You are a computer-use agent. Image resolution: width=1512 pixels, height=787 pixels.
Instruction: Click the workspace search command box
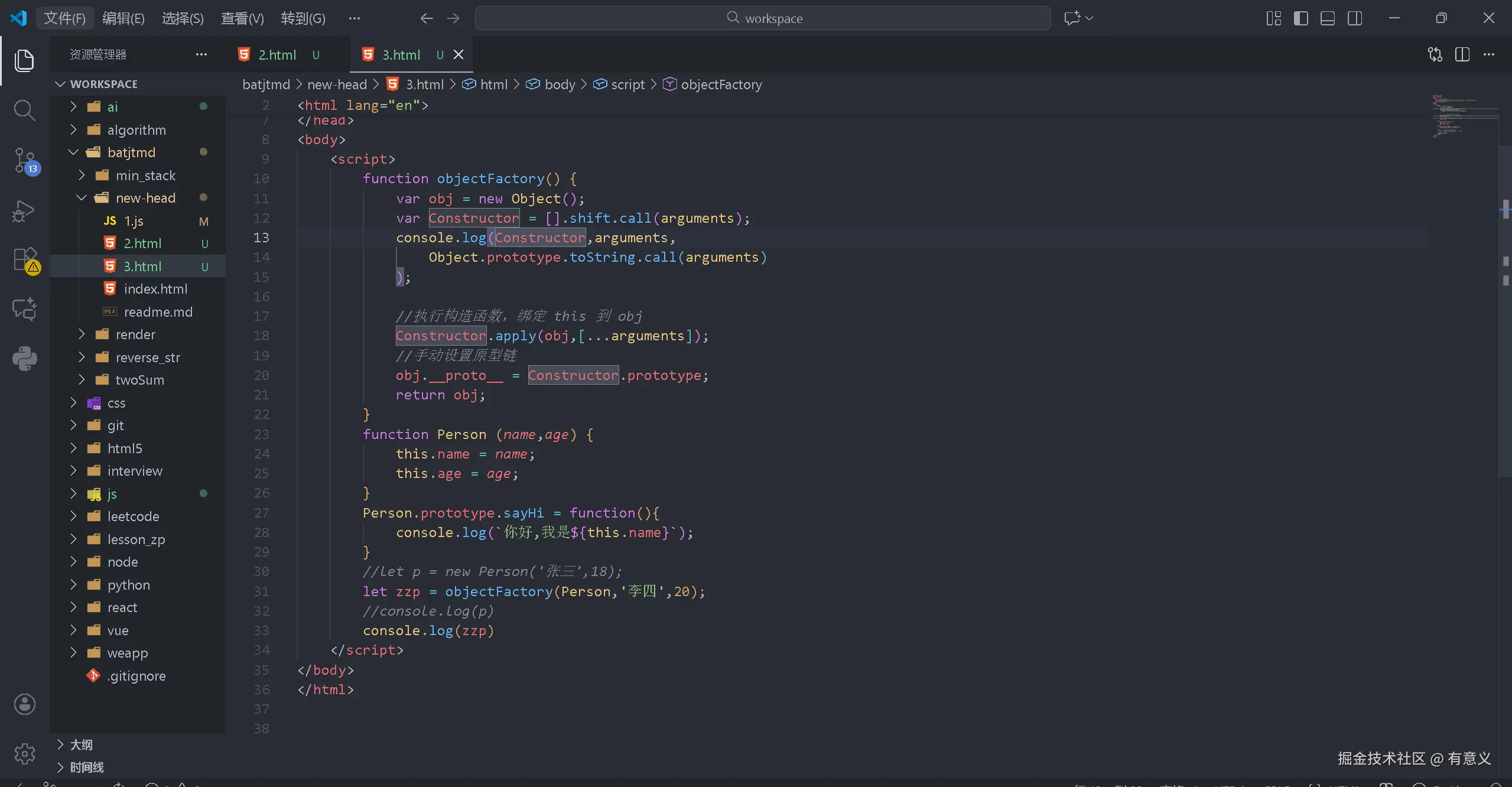pyautogui.click(x=763, y=18)
